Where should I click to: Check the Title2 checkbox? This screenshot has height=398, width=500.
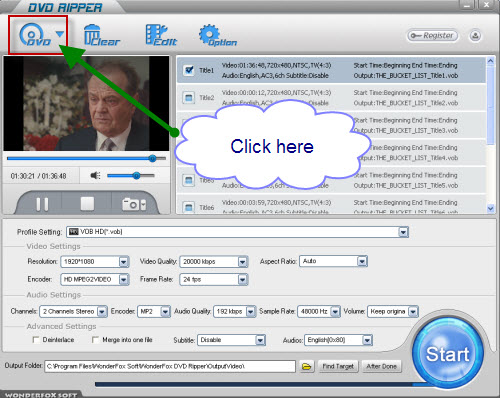click(189, 98)
